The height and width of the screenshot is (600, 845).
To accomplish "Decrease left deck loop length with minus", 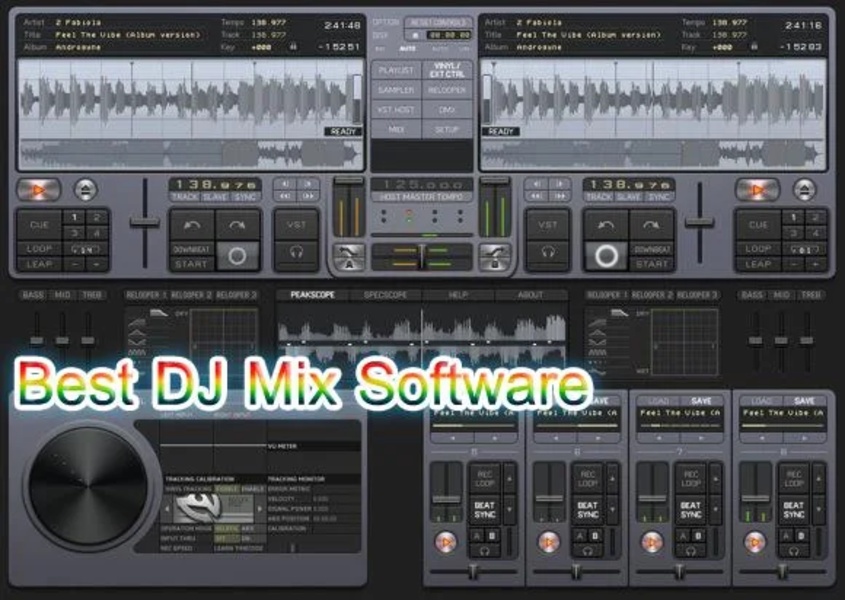I will pyautogui.click(x=75, y=264).
